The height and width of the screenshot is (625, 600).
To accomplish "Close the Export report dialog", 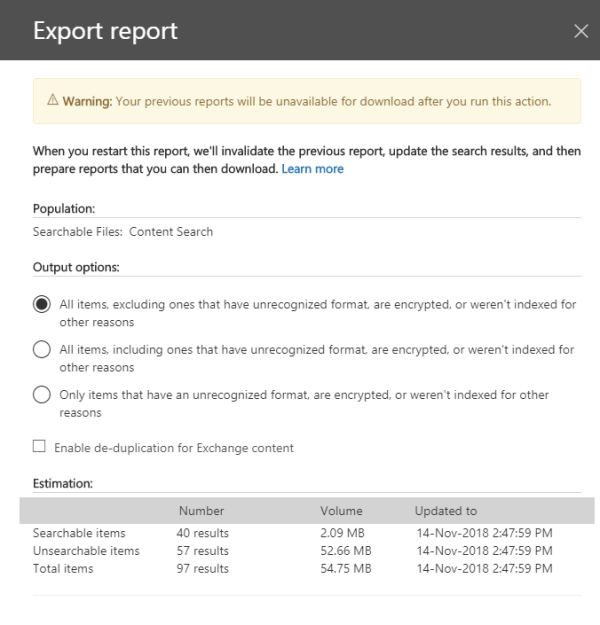I will click(x=581, y=31).
